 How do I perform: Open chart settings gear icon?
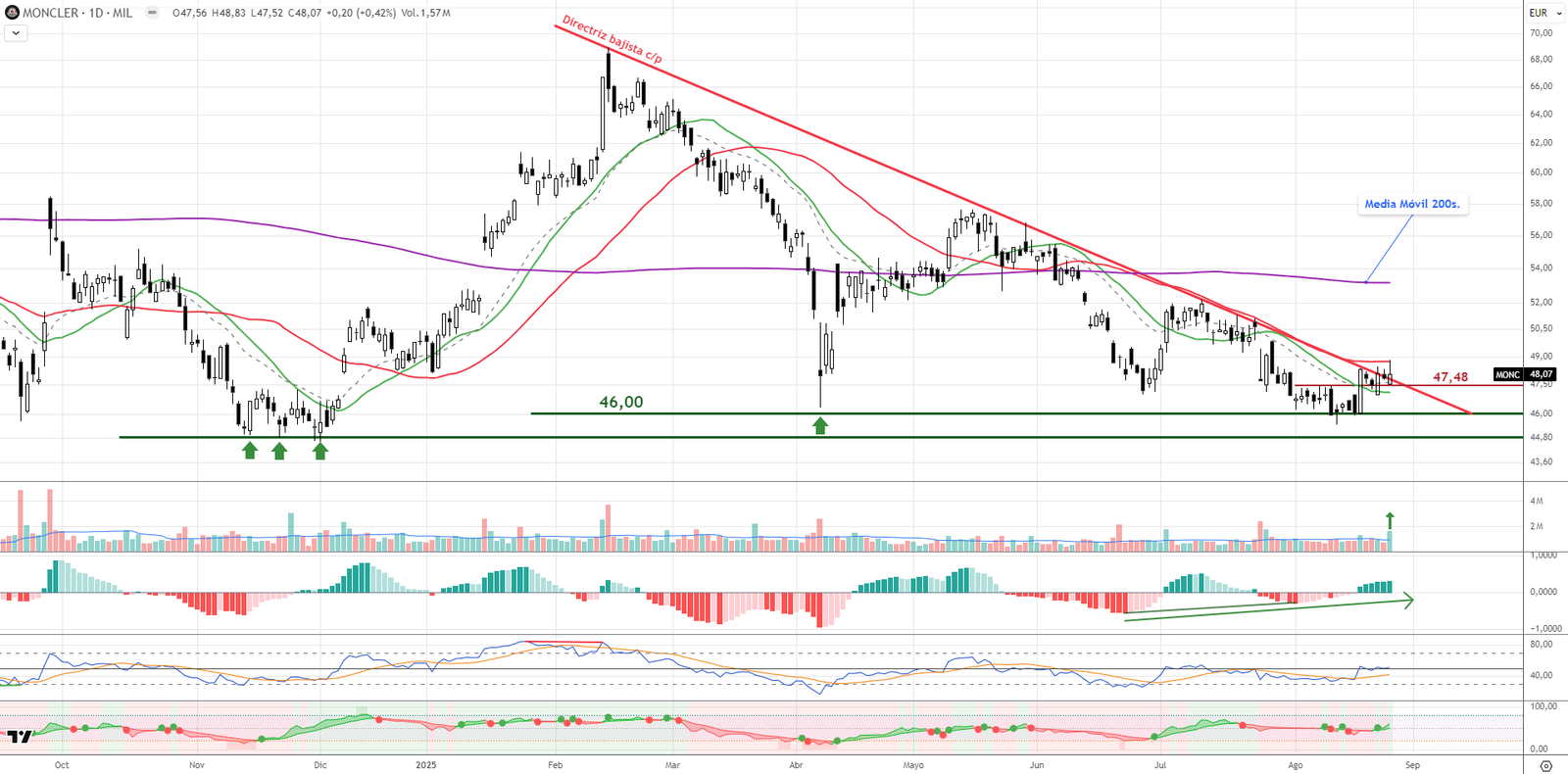click(x=1545, y=765)
